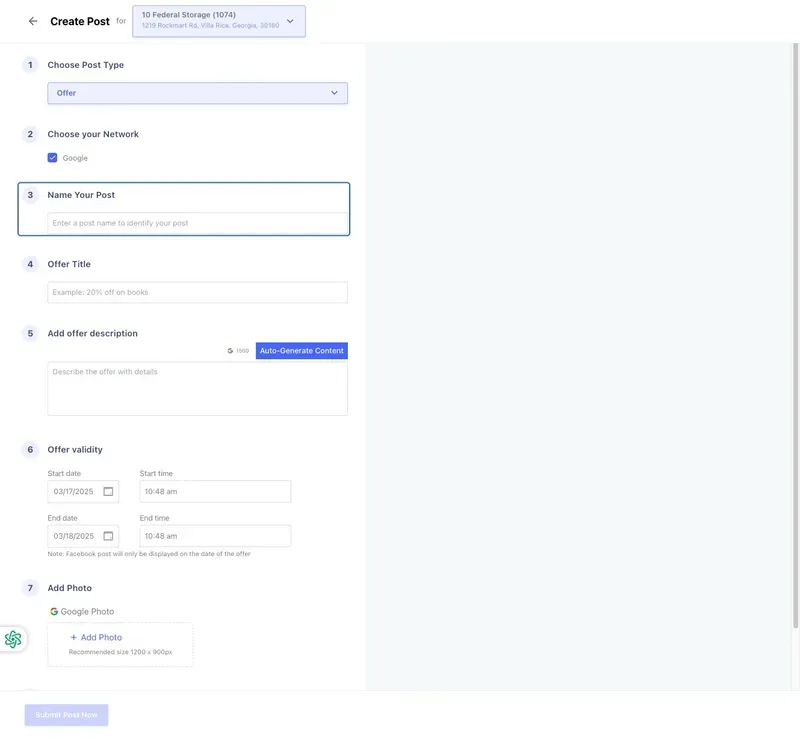Click Auto-Generate Content button

coord(302,351)
